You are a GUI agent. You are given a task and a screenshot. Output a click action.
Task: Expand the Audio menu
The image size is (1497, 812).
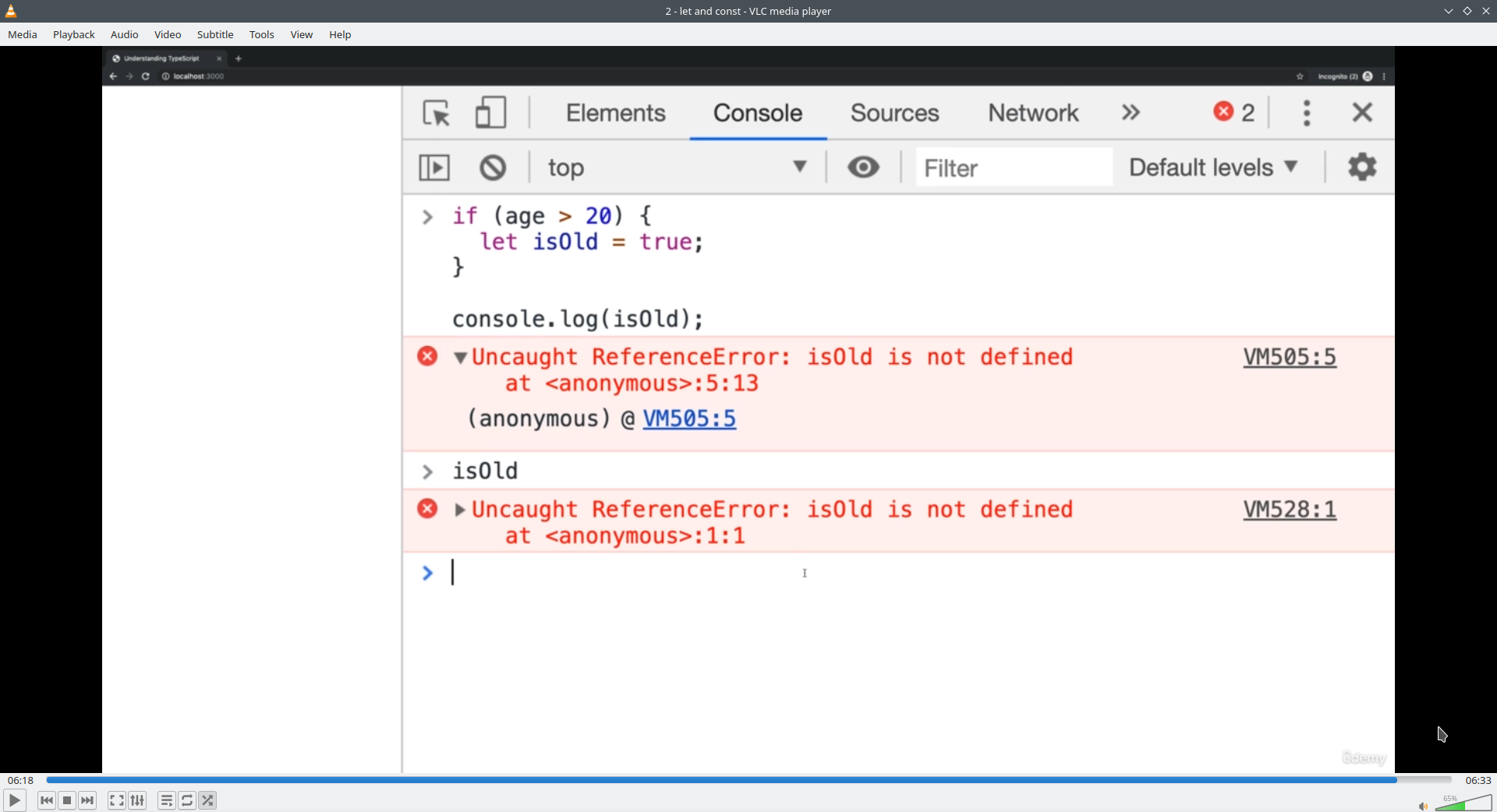coord(124,34)
